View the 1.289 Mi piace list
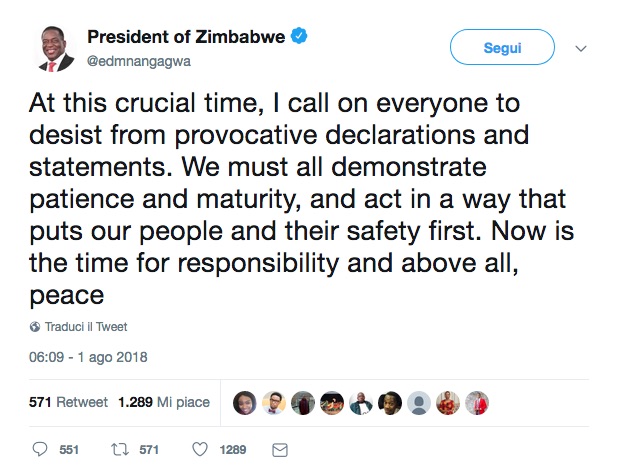The height and width of the screenshot is (471, 623). coord(164,402)
